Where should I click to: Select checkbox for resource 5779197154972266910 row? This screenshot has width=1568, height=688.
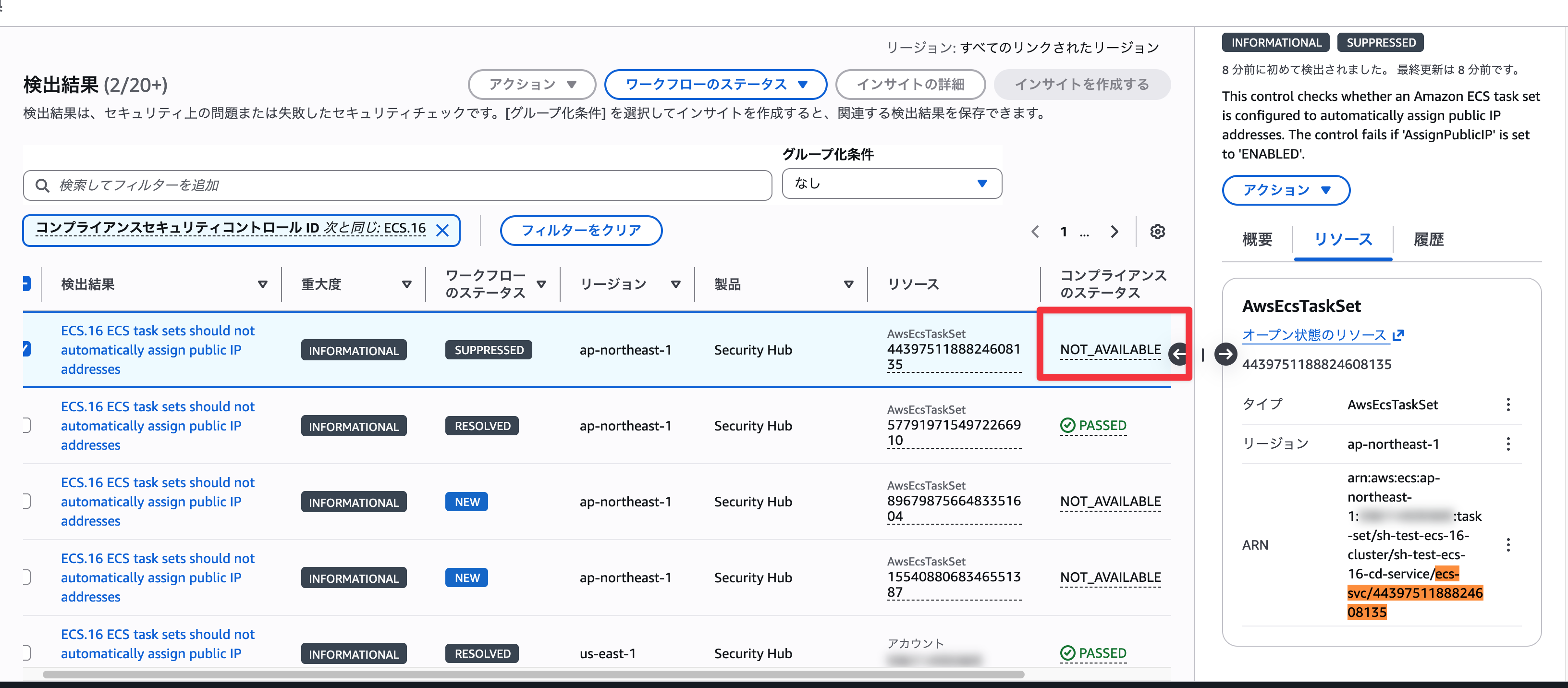click(x=26, y=425)
